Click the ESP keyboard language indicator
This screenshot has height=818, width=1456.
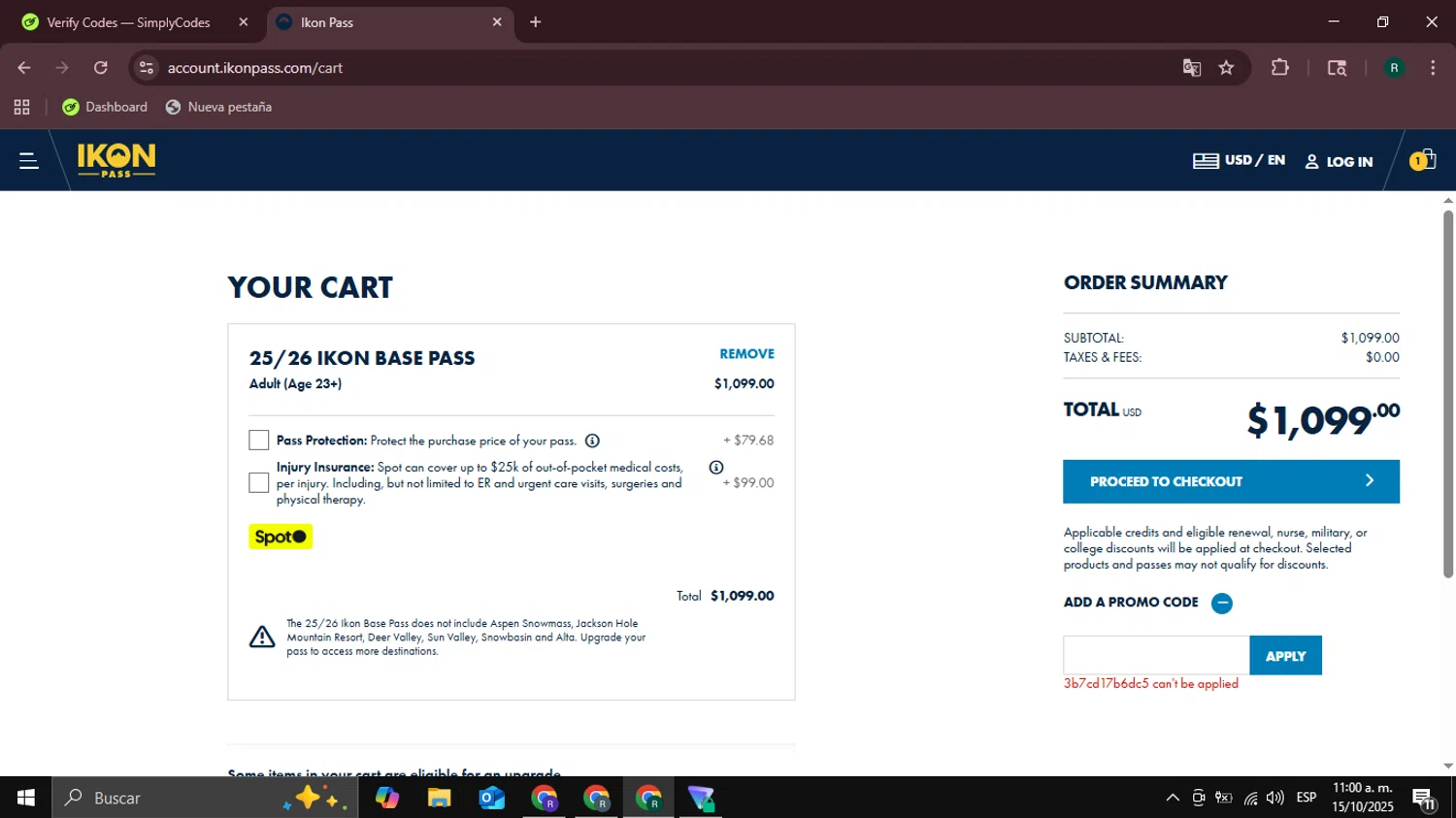[x=1307, y=798]
